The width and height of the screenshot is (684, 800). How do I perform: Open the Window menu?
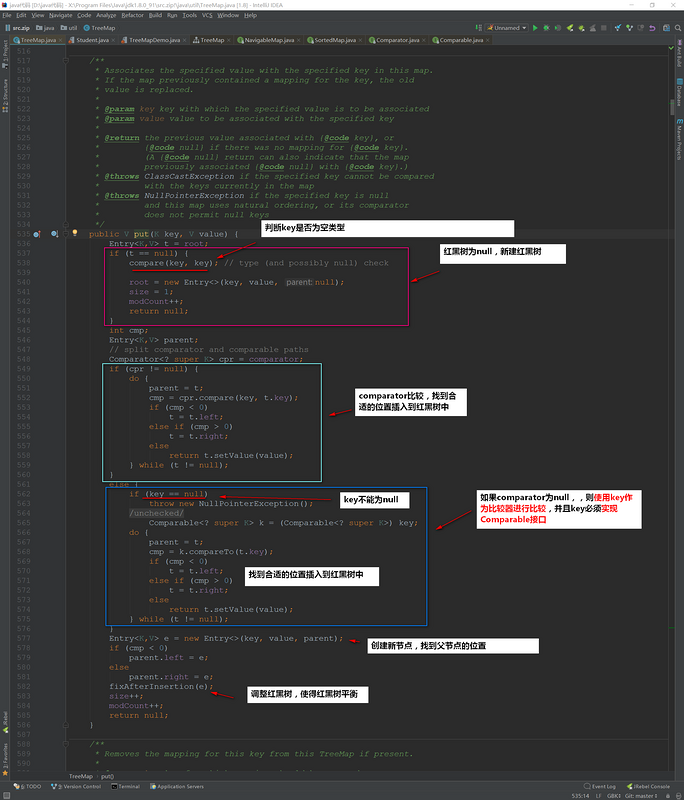pyautogui.click(x=228, y=15)
